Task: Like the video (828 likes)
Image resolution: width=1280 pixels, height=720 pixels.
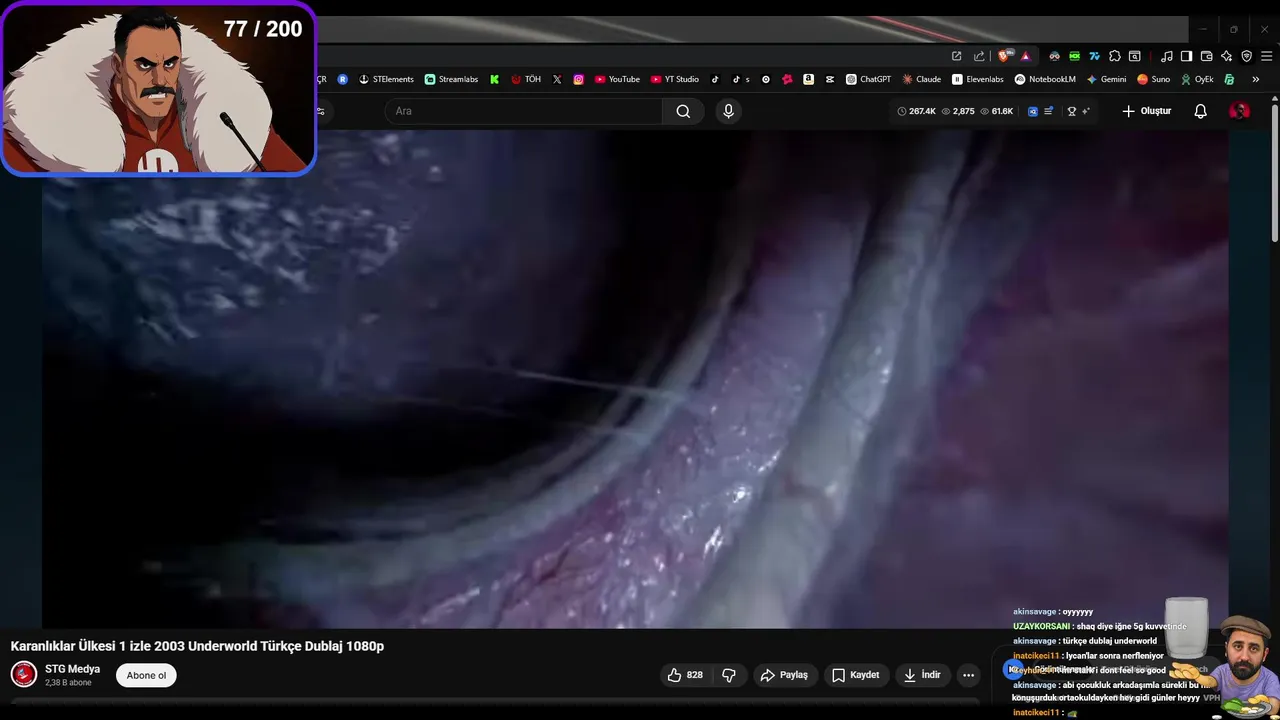Action: (x=685, y=675)
